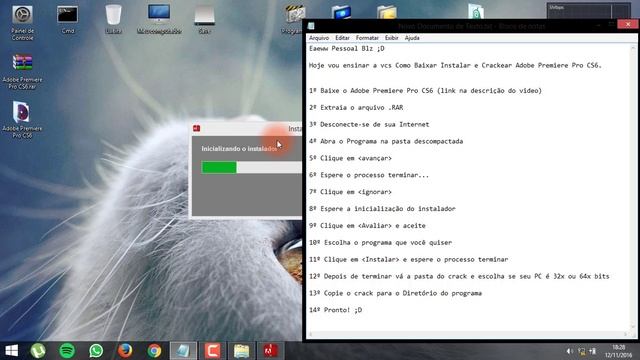The image size is (640, 360).
Task: Select the Meu computador monitor desktop icon
Action: 159,20
